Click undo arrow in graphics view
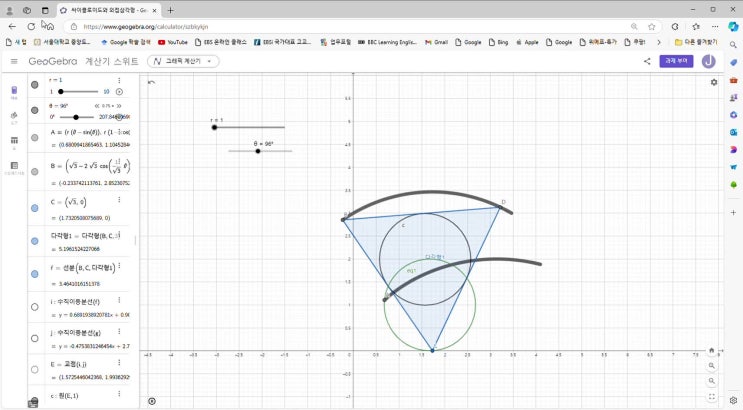 (152, 82)
